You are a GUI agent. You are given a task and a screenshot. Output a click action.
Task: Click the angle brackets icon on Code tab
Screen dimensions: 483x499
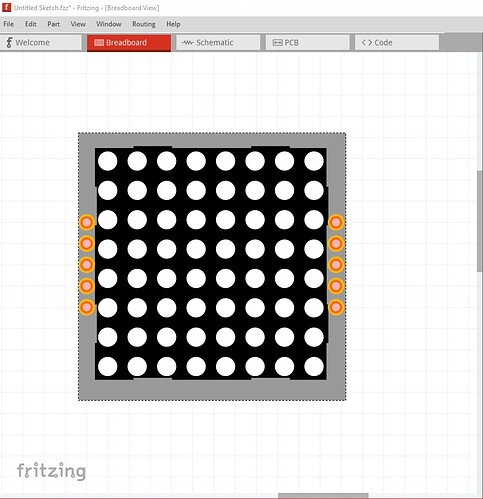[367, 43]
